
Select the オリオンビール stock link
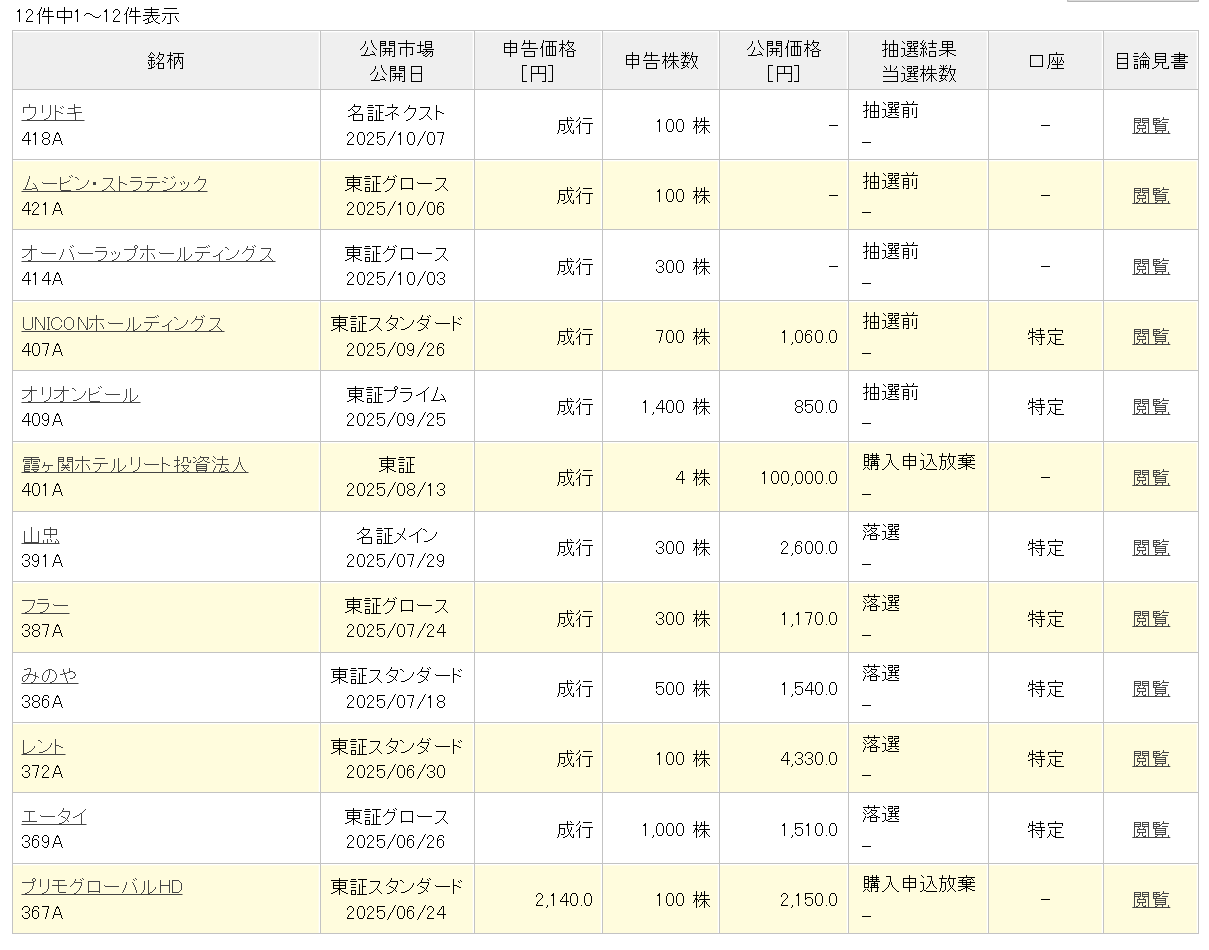click(80, 394)
